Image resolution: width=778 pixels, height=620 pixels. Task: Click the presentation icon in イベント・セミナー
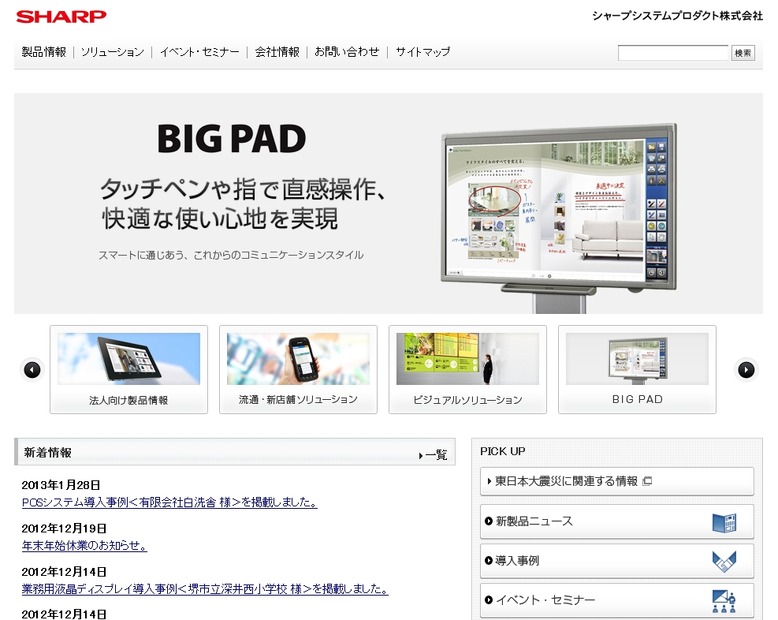(724, 601)
